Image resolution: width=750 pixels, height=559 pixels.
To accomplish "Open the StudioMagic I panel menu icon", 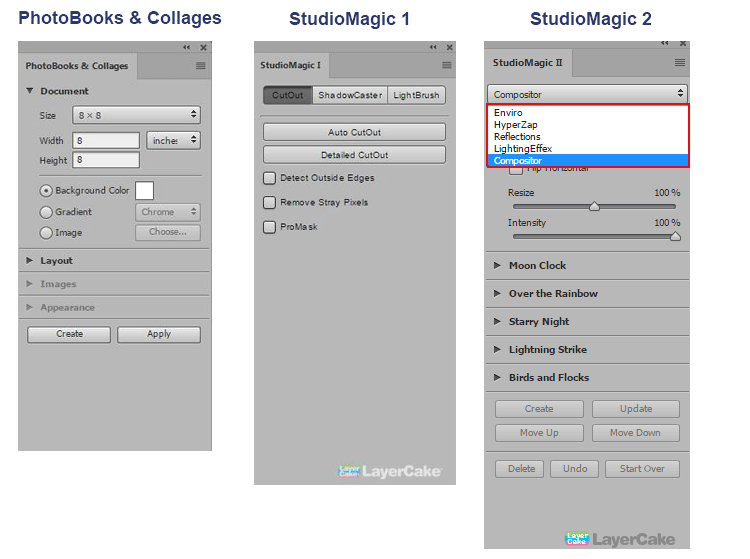I will [446, 65].
